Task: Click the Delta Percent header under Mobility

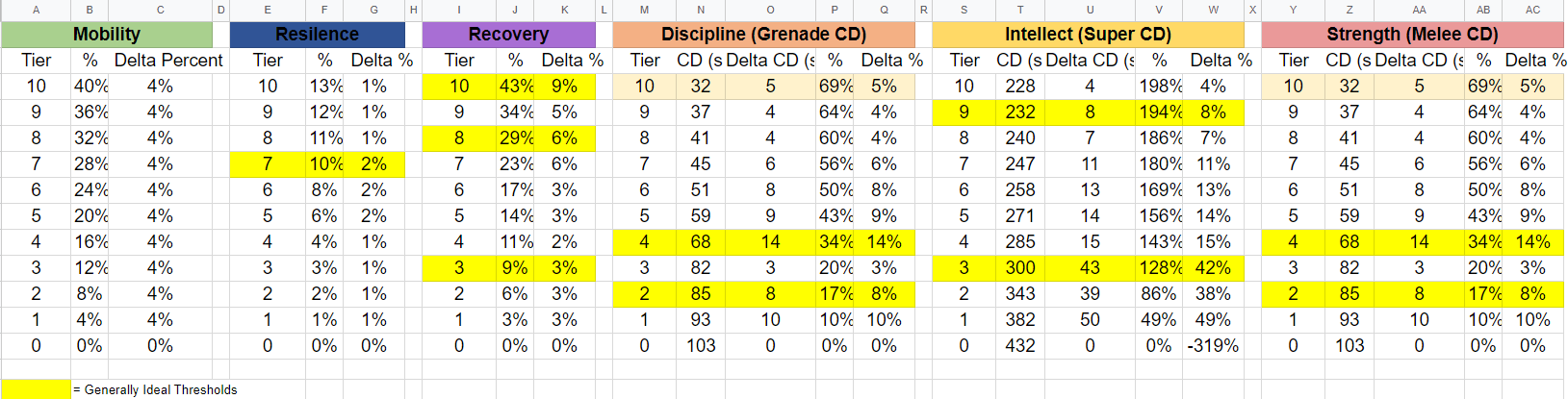Action: [168, 61]
